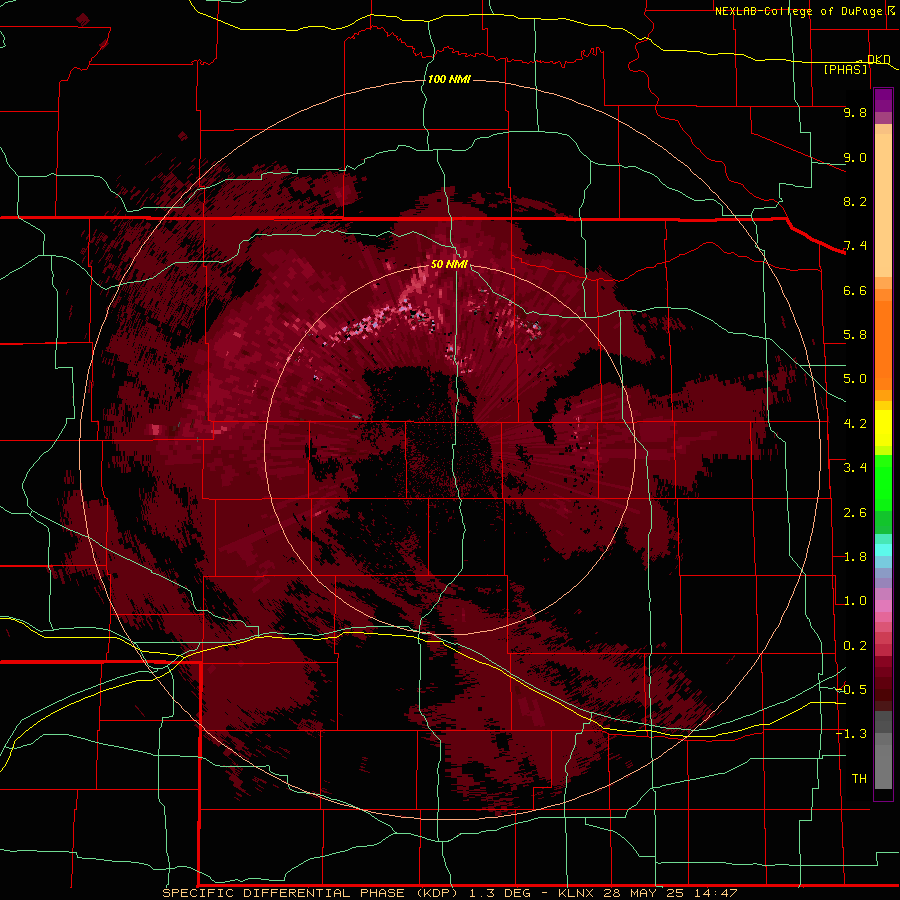Click the TH threshold label on the scale
900x900 pixels.
[859, 779]
